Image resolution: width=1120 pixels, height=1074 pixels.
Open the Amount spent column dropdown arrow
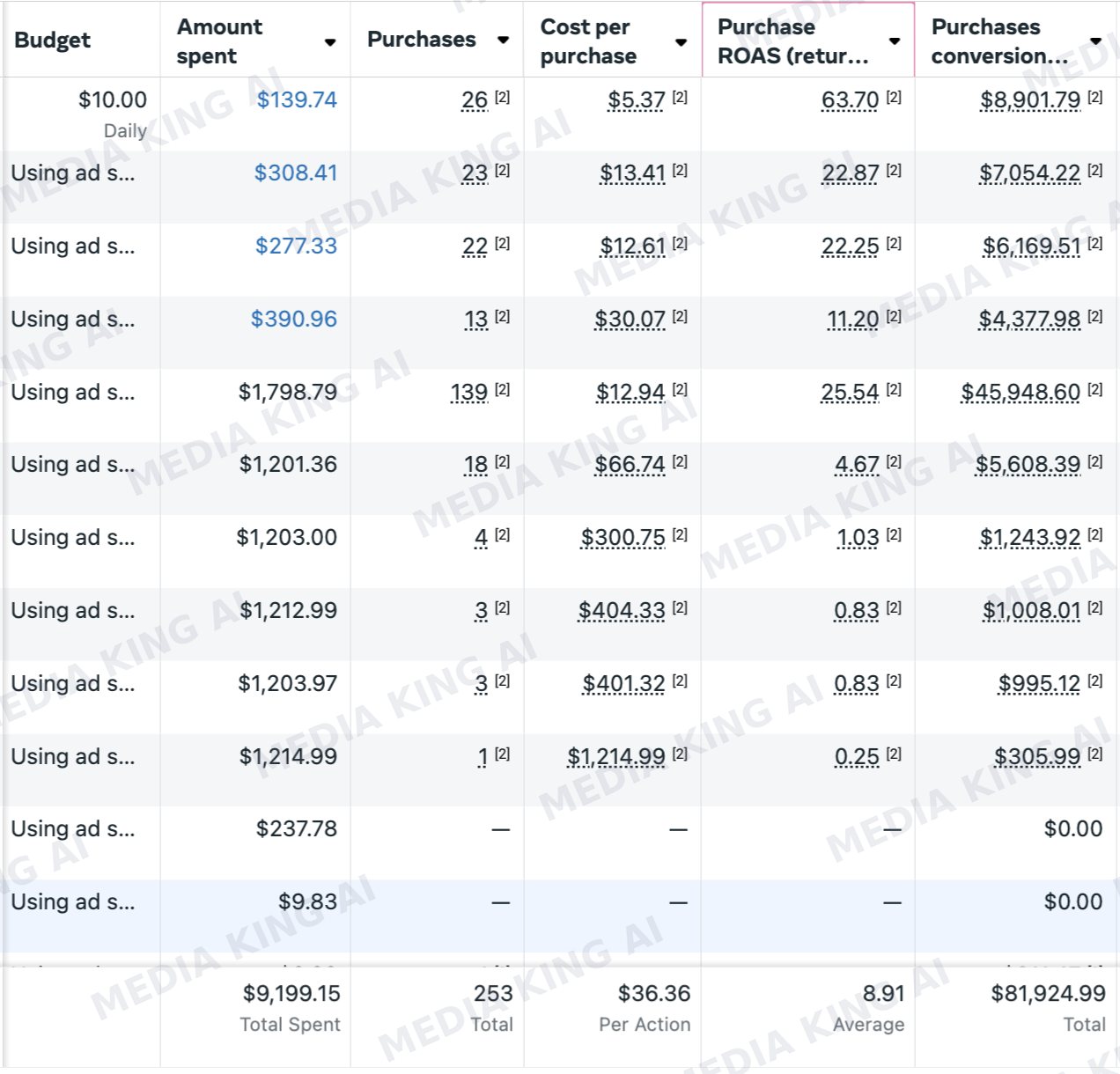point(330,42)
